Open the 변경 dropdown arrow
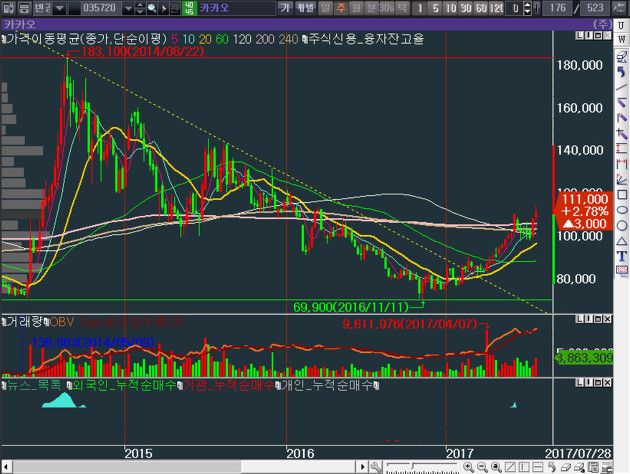Viewport: 630px width, 474px height. (60, 8)
